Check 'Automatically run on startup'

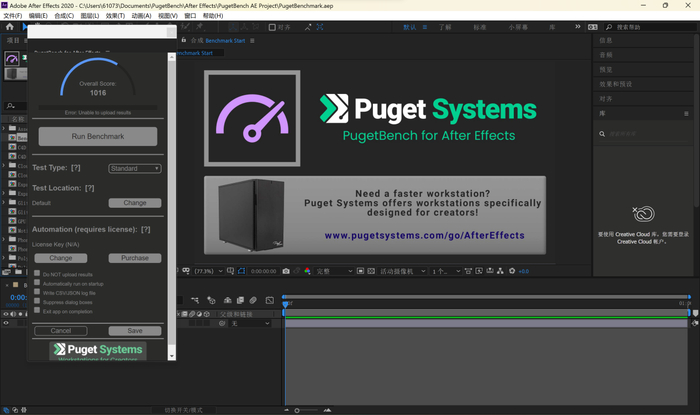[38, 282]
